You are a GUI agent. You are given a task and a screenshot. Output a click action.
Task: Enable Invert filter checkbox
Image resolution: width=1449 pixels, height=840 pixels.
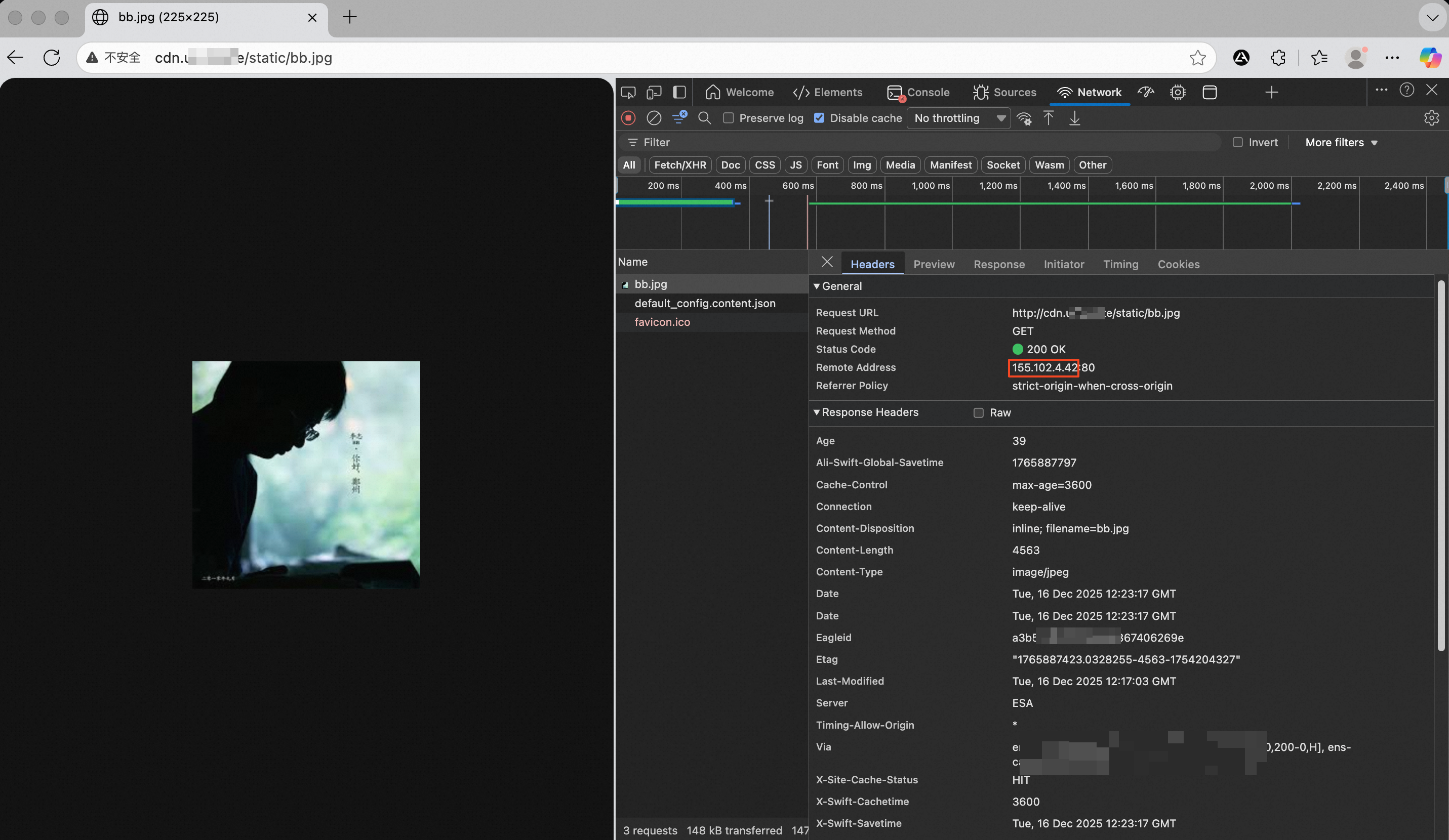[x=1238, y=143]
